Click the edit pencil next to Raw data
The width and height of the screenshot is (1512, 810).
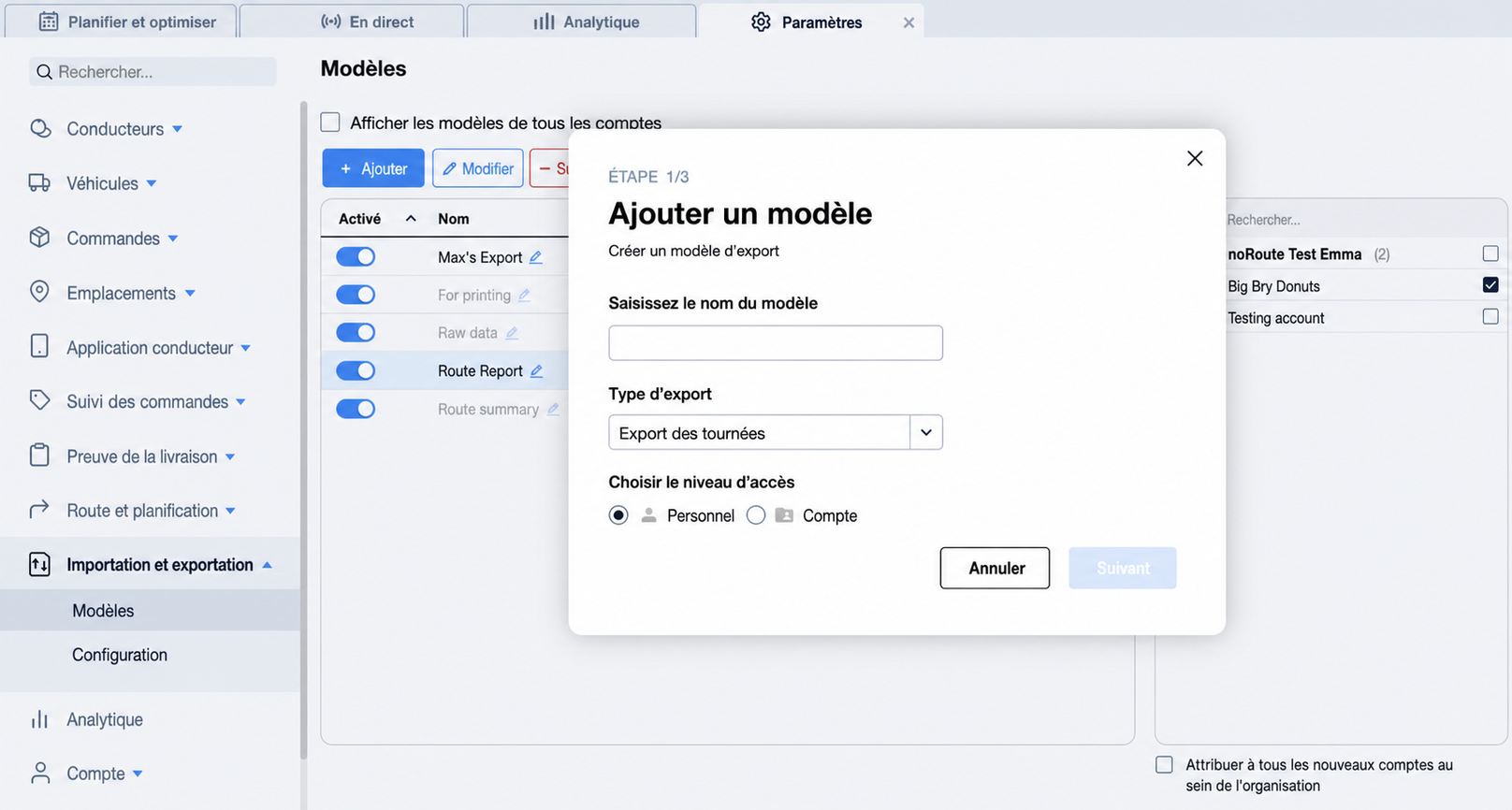(512, 332)
